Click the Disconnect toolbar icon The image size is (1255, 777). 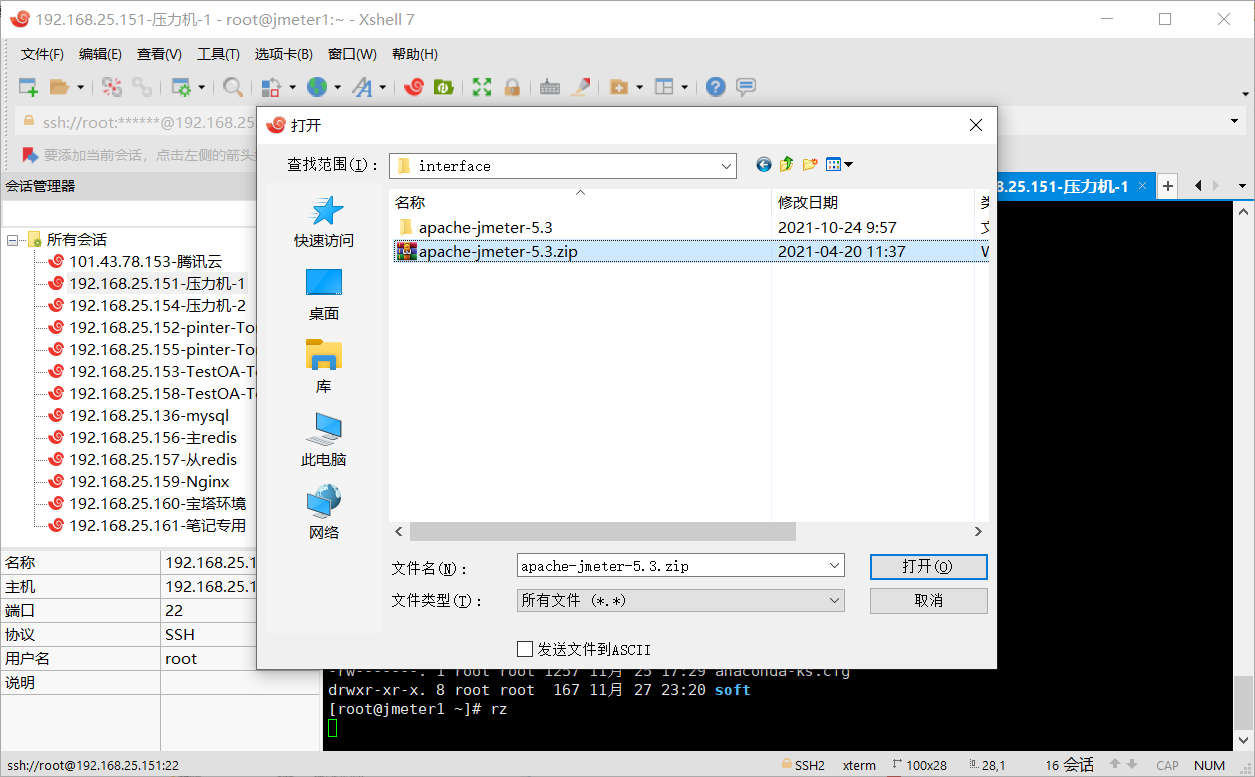(x=112, y=87)
